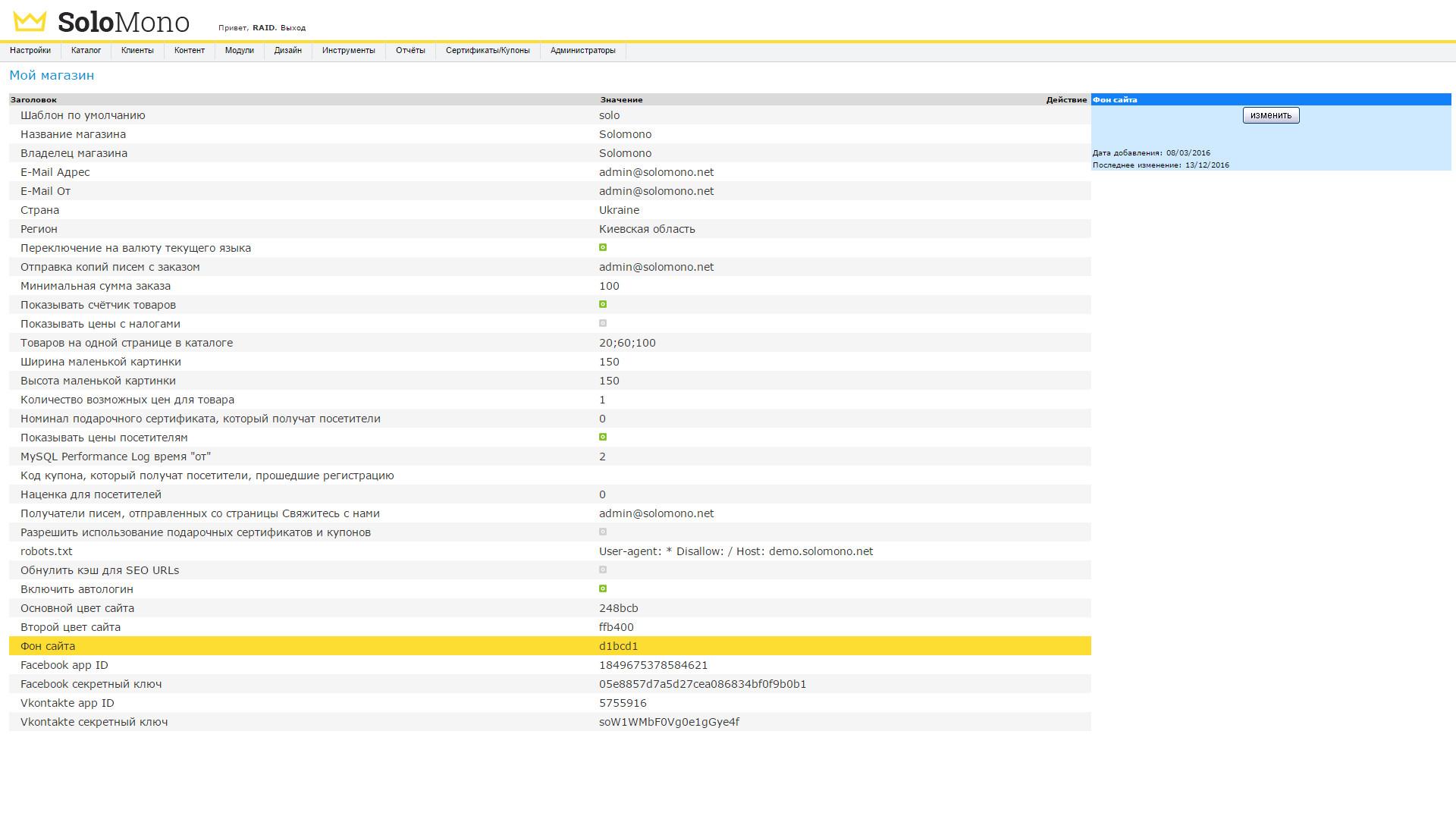The width and height of the screenshot is (1456, 819).
Task: Click the Киевская область value
Action: point(647,229)
